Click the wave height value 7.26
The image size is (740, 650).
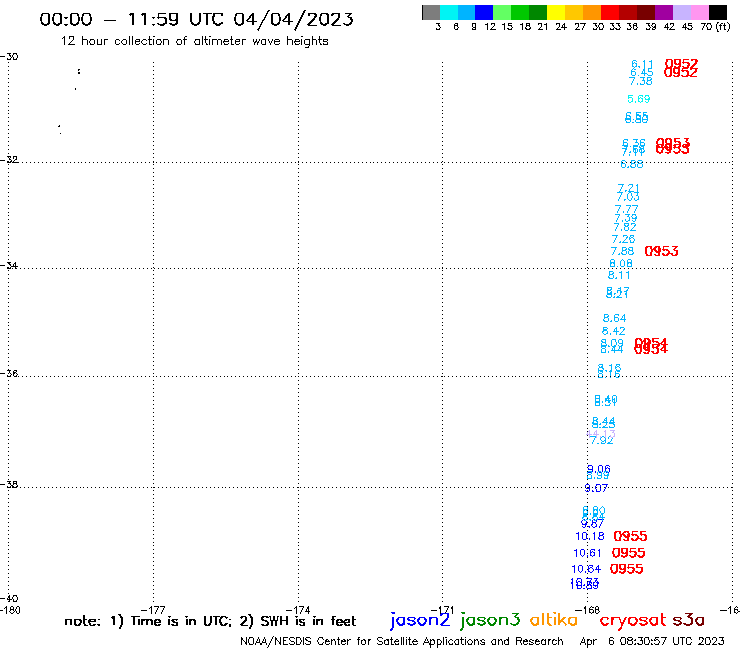pos(623,239)
